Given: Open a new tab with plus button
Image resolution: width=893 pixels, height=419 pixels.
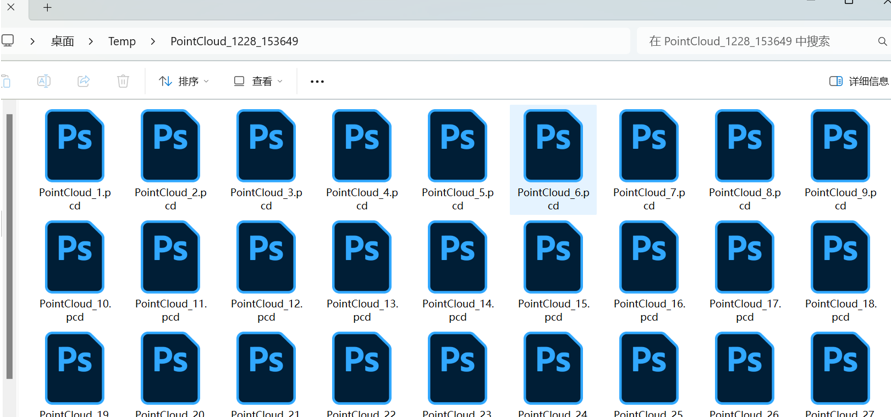Looking at the screenshot, I should click(47, 7).
